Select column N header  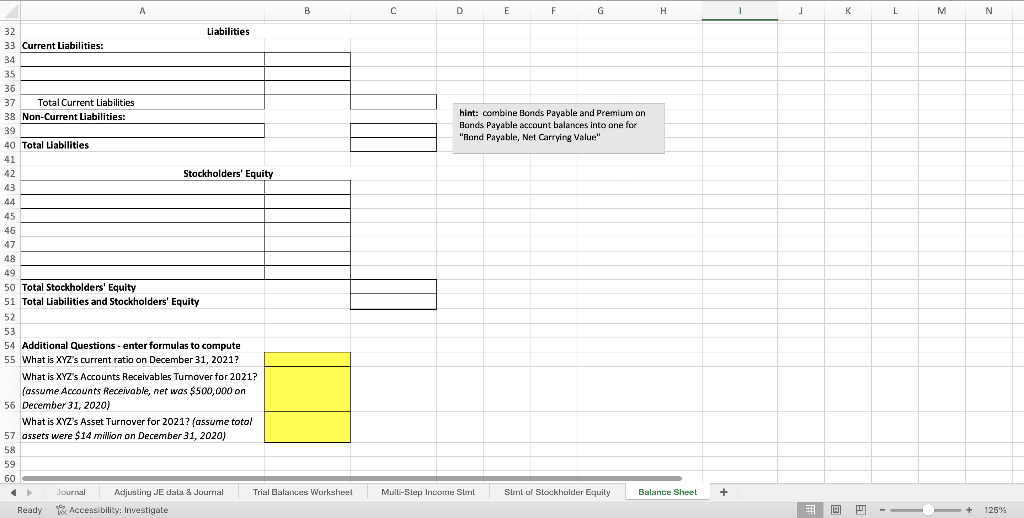pyautogui.click(x=988, y=10)
